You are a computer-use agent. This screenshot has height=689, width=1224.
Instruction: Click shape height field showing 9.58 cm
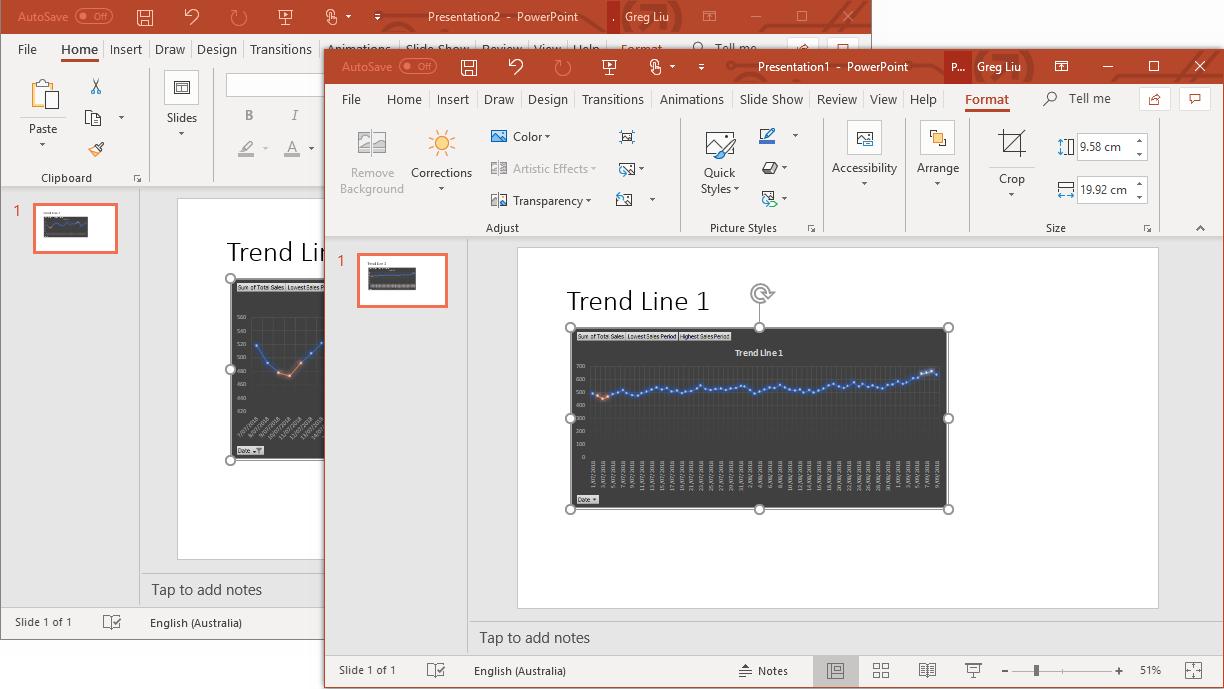coord(1103,147)
